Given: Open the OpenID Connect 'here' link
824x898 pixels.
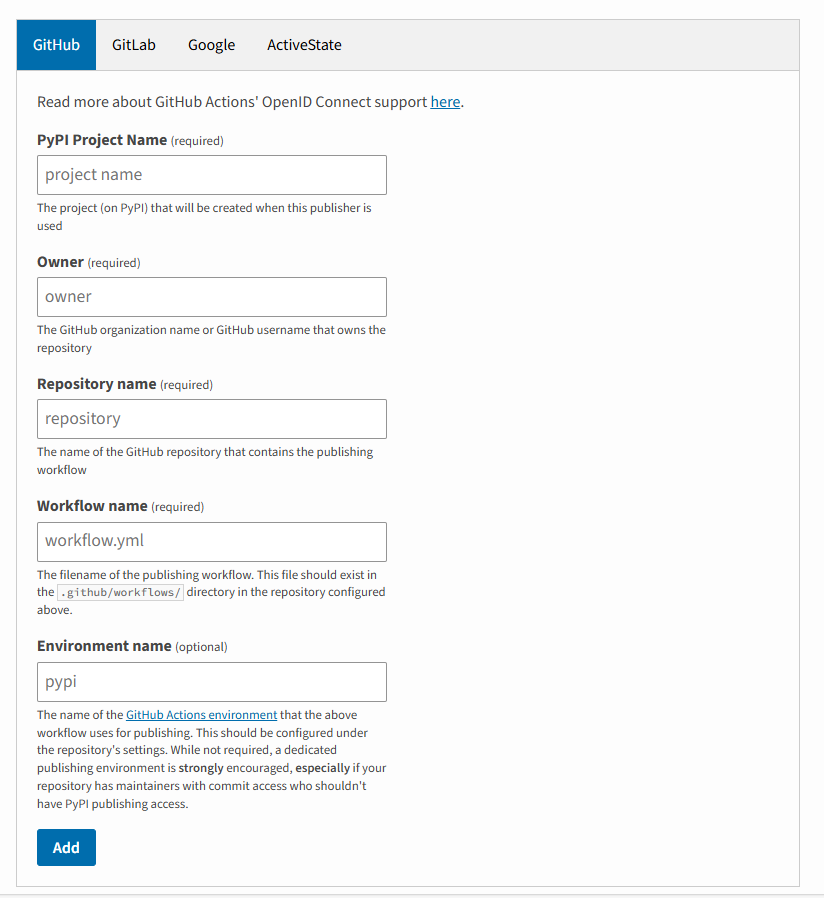Looking at the screenshot, I should click(445, 102).
